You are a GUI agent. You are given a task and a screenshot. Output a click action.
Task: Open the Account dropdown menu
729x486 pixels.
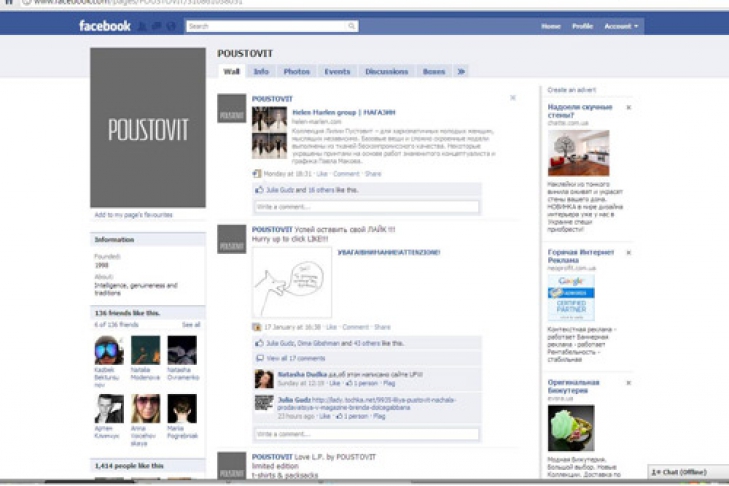pyautogui.click(x=620, y=26)
